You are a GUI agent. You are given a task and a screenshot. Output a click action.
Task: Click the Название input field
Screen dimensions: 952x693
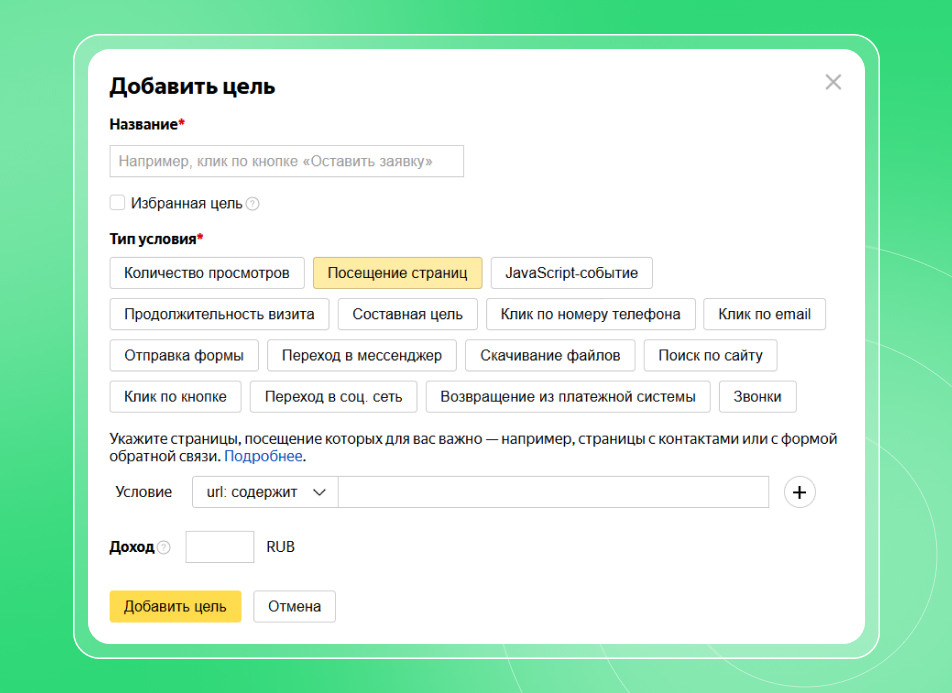pyautogui.click(x=287, y=161)
